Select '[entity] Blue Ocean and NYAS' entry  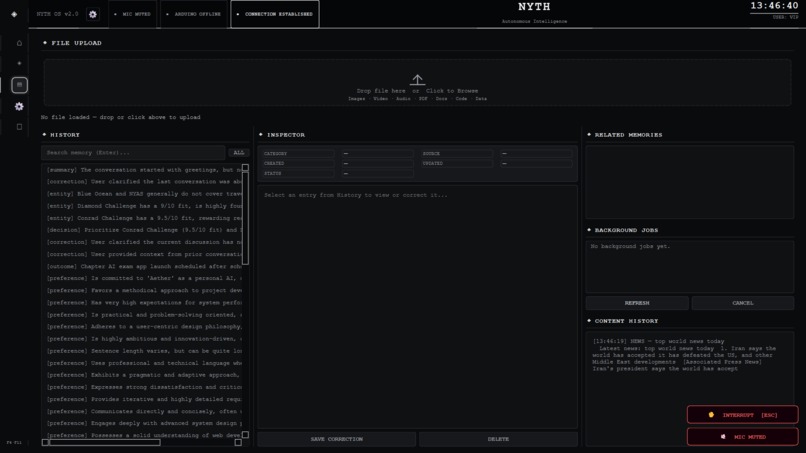142,194
